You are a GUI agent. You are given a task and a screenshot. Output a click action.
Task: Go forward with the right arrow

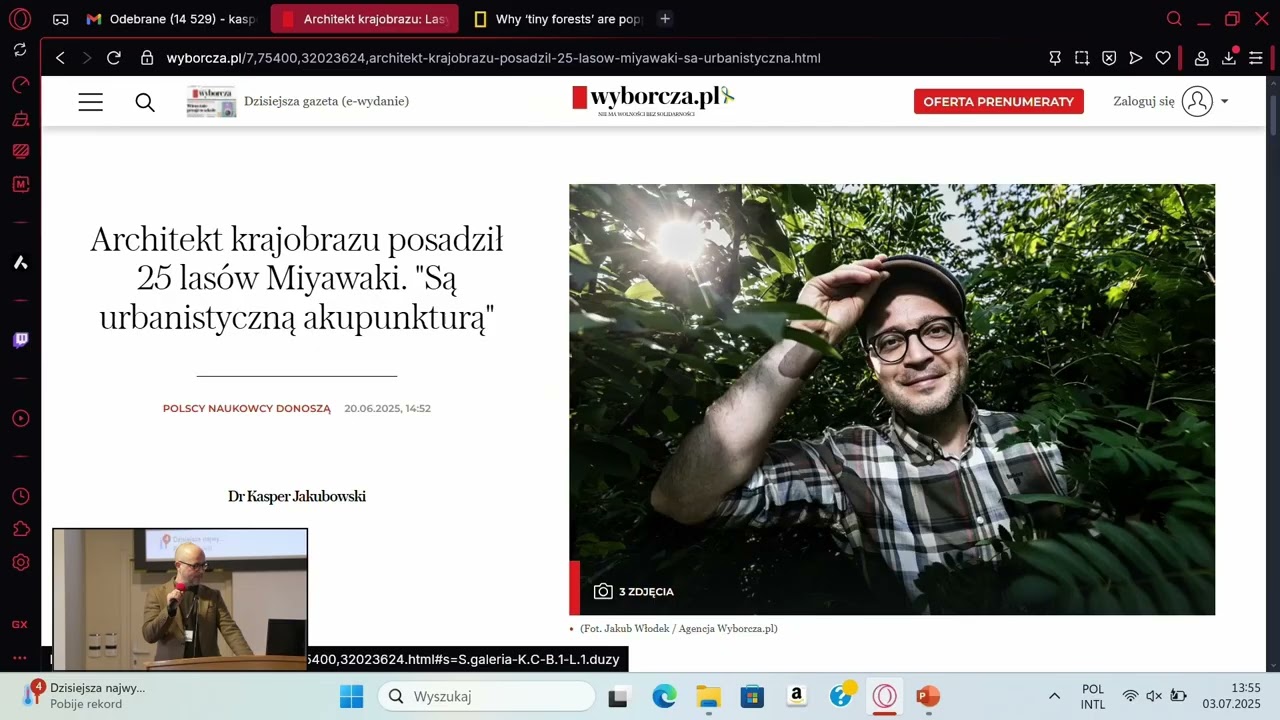86,58
